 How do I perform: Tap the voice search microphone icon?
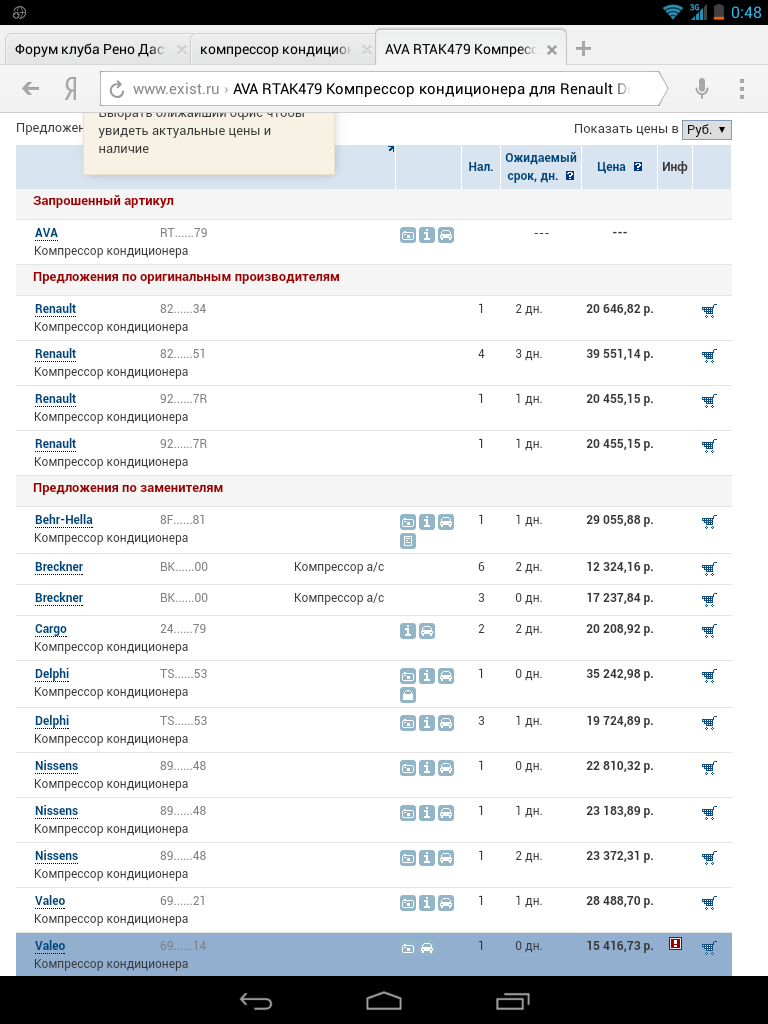701,88
